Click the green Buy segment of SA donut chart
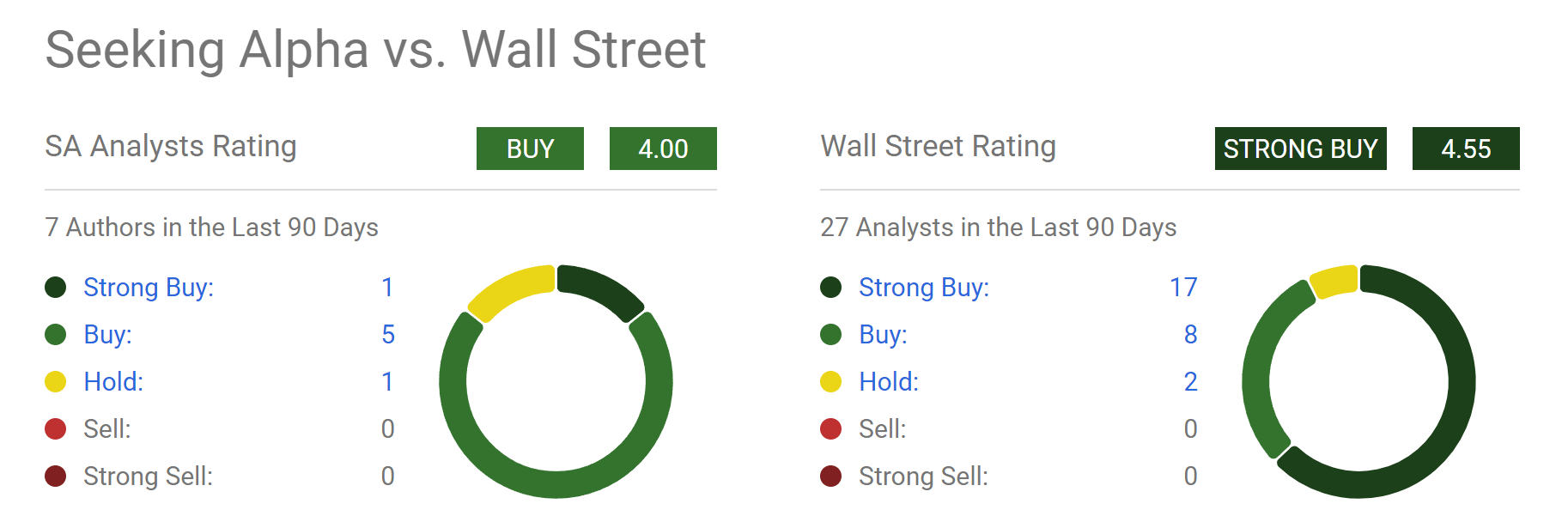The image size is (1568, 522). coord(556,484)
